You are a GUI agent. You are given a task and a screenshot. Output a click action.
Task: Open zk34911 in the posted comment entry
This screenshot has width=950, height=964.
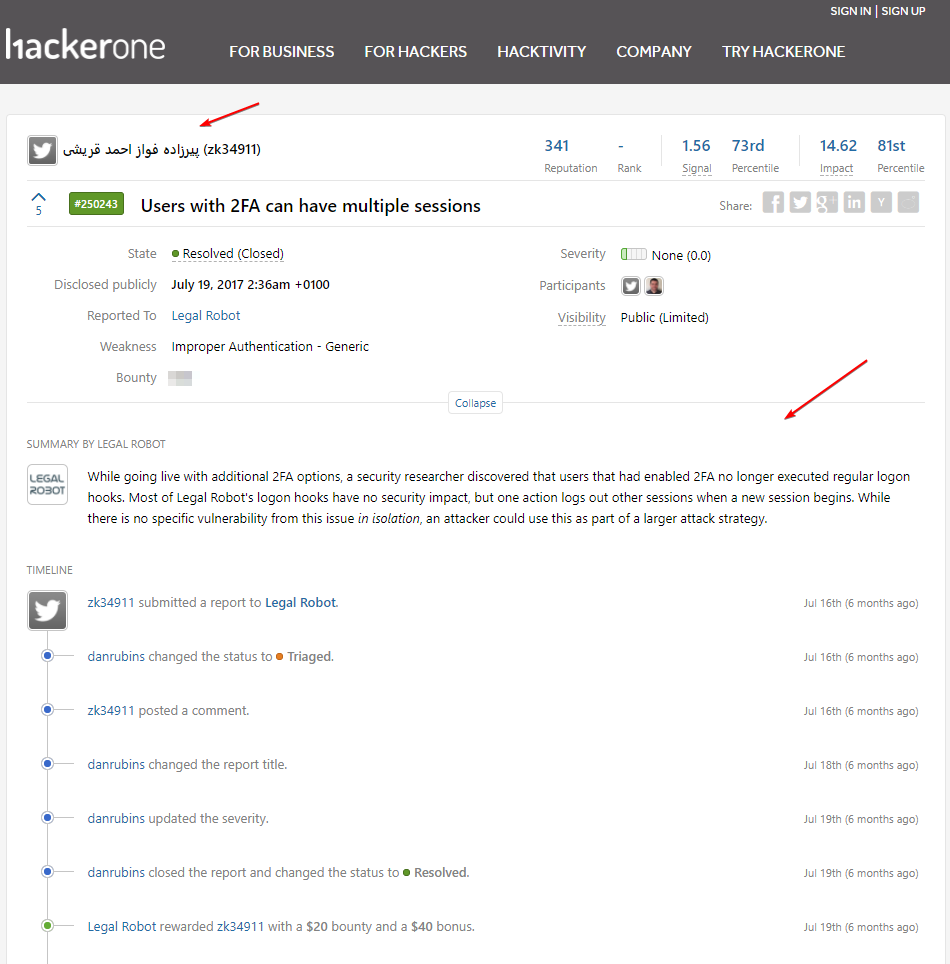coord(111,711)
